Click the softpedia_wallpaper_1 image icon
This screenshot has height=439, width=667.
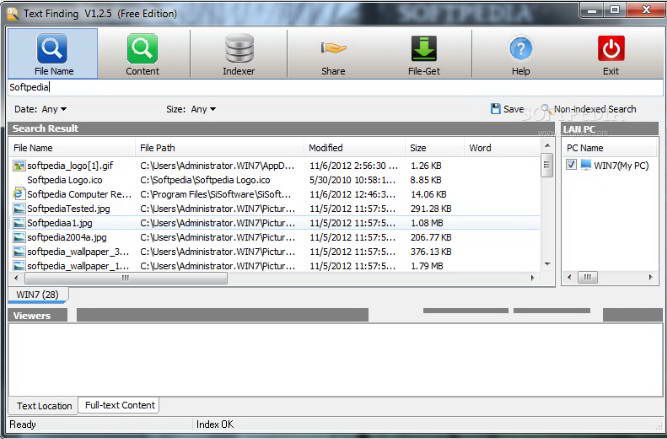click(x=19, y=266)
